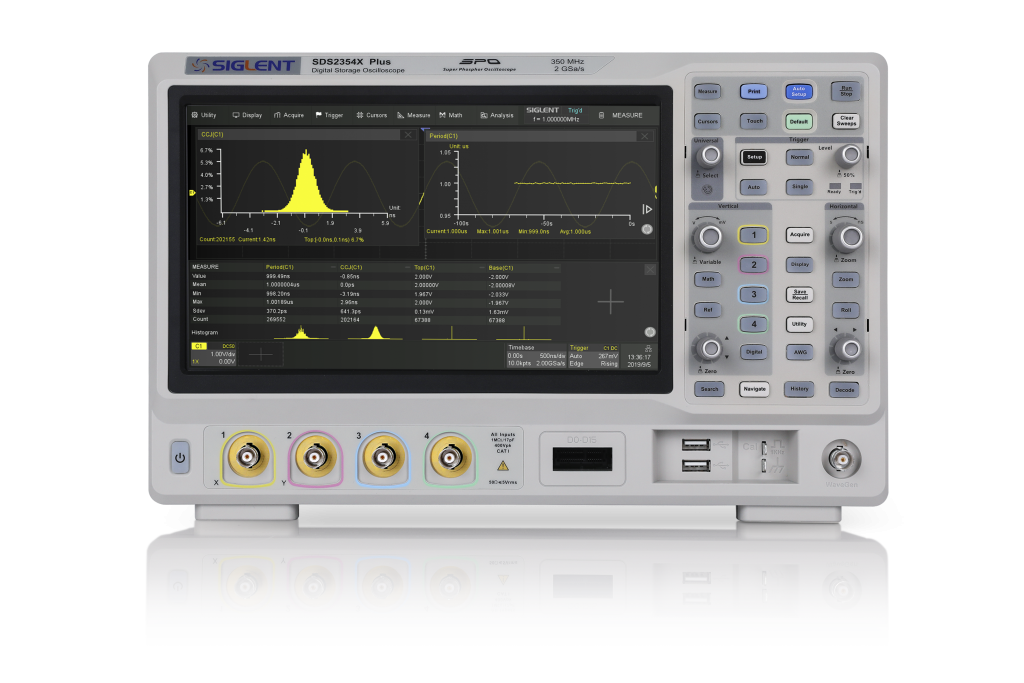Open the Utility menu on screen

click(x=204, y=115)
